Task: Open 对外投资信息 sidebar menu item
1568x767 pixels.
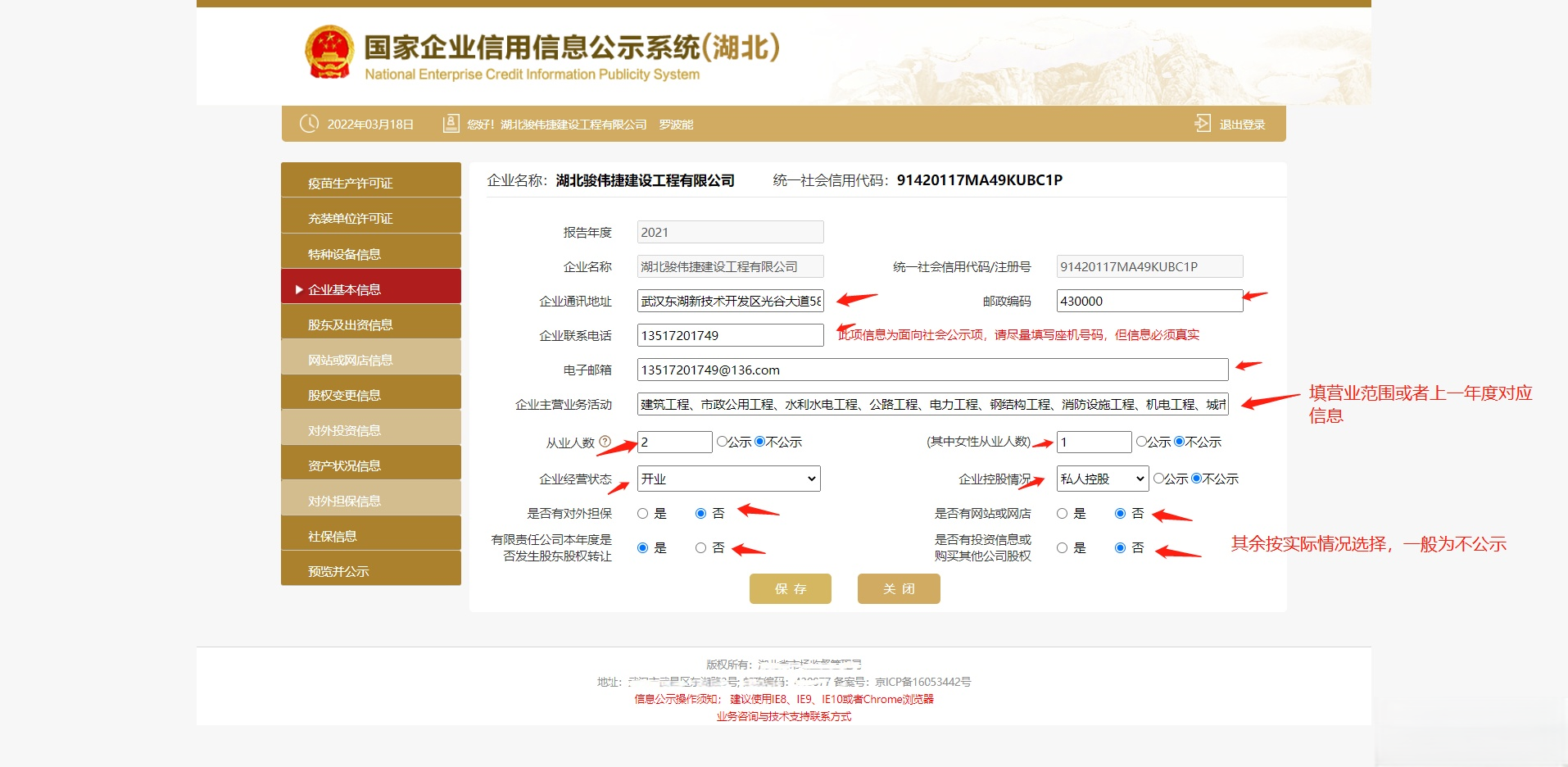Action: (x=371, y=428)
